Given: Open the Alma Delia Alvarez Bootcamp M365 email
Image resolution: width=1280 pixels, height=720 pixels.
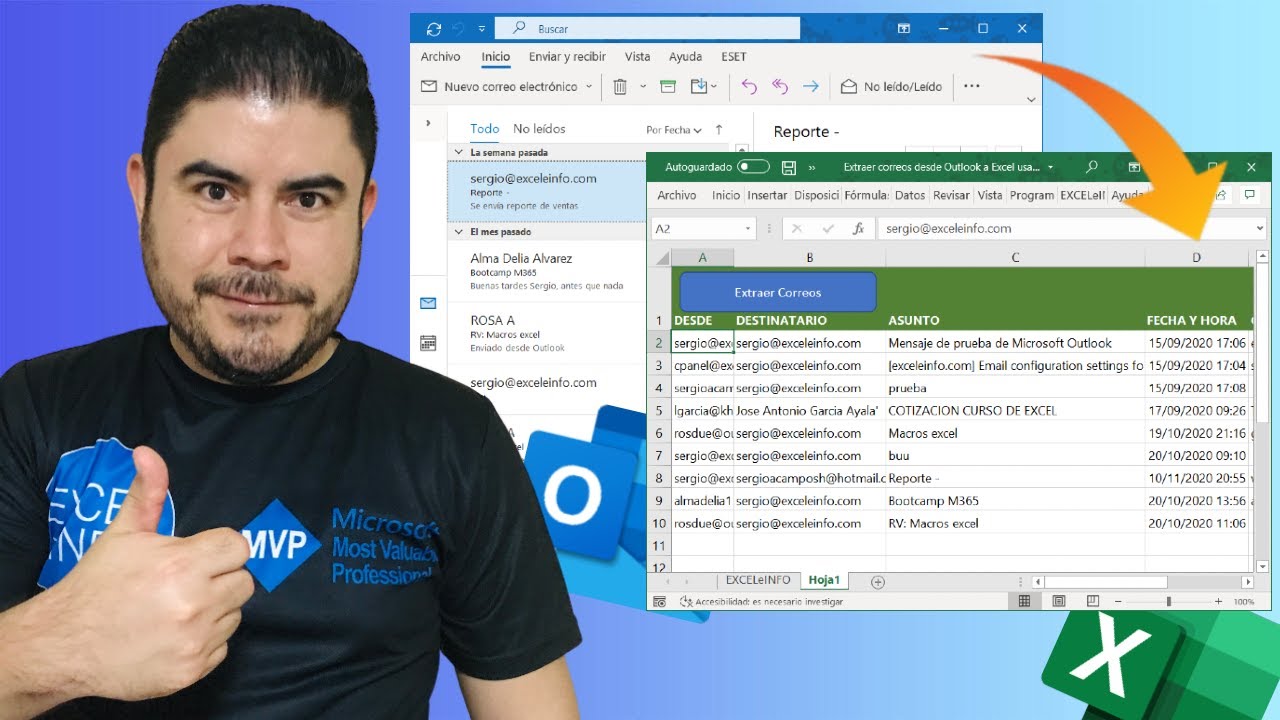Looking at the screenshot, I should coord(546,271).
